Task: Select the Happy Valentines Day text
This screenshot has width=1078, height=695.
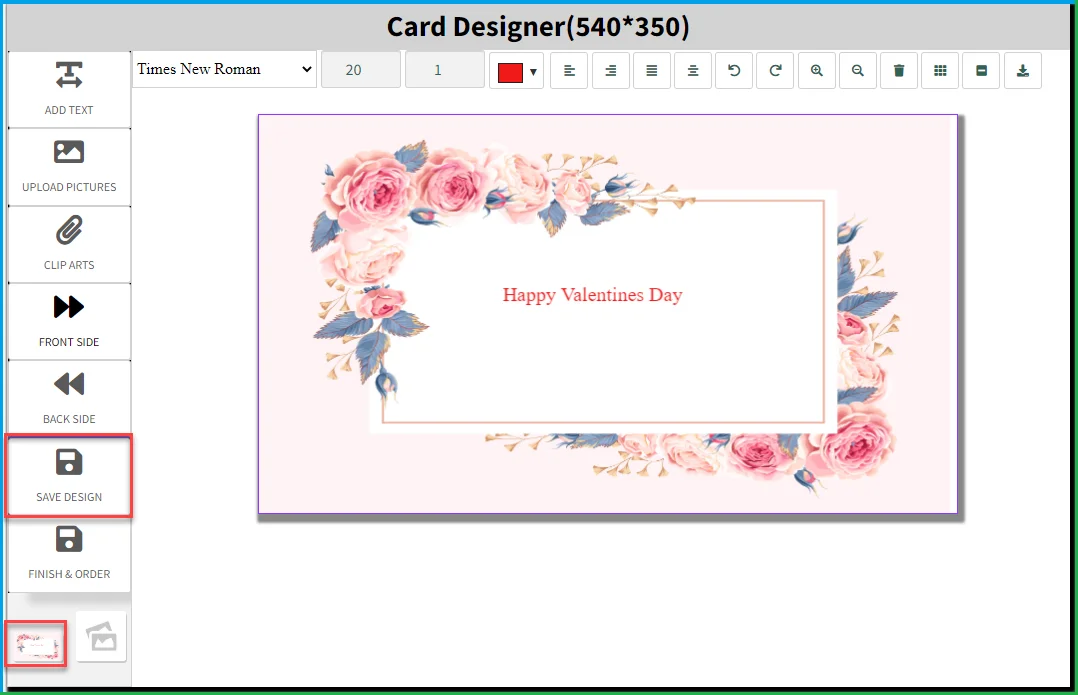Action: [593, 296]
